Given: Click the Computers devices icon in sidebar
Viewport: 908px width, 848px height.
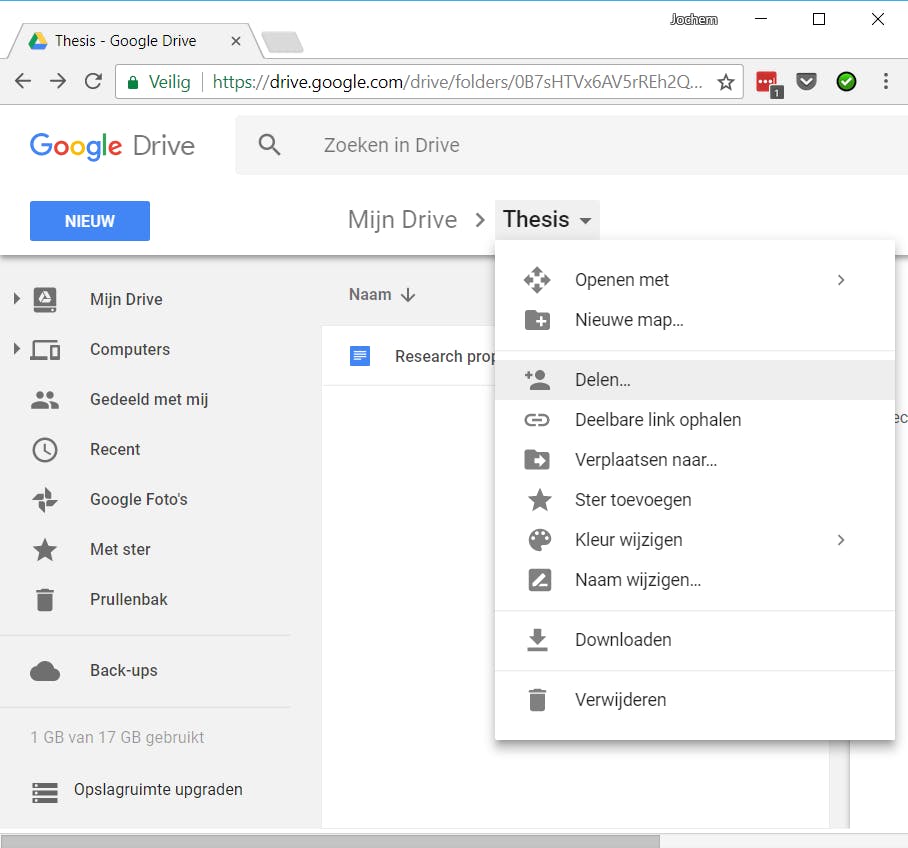Looking at the screenshot, I should [x=45, y=350].
